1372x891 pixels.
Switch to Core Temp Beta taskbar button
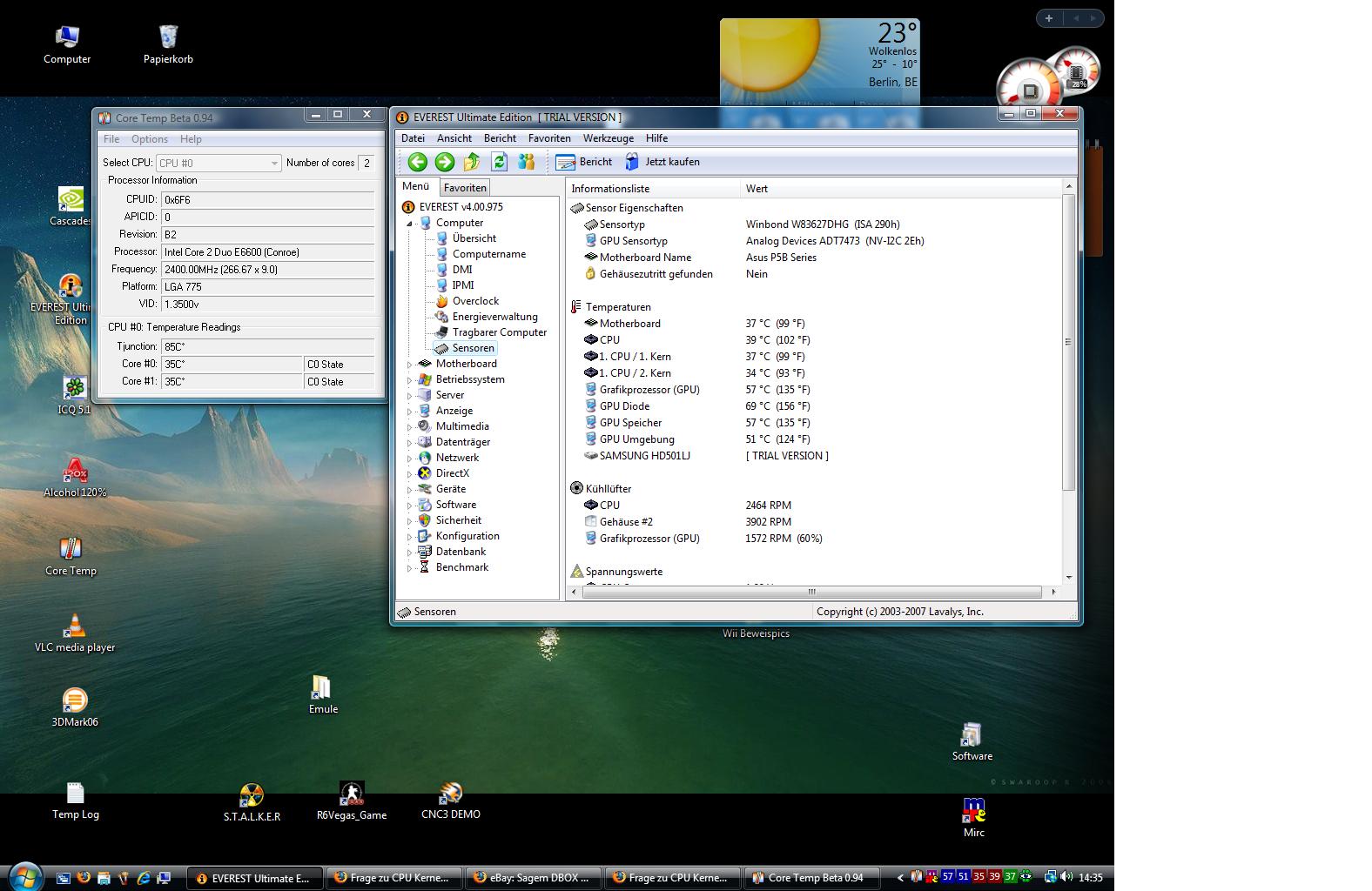[811, 878]
